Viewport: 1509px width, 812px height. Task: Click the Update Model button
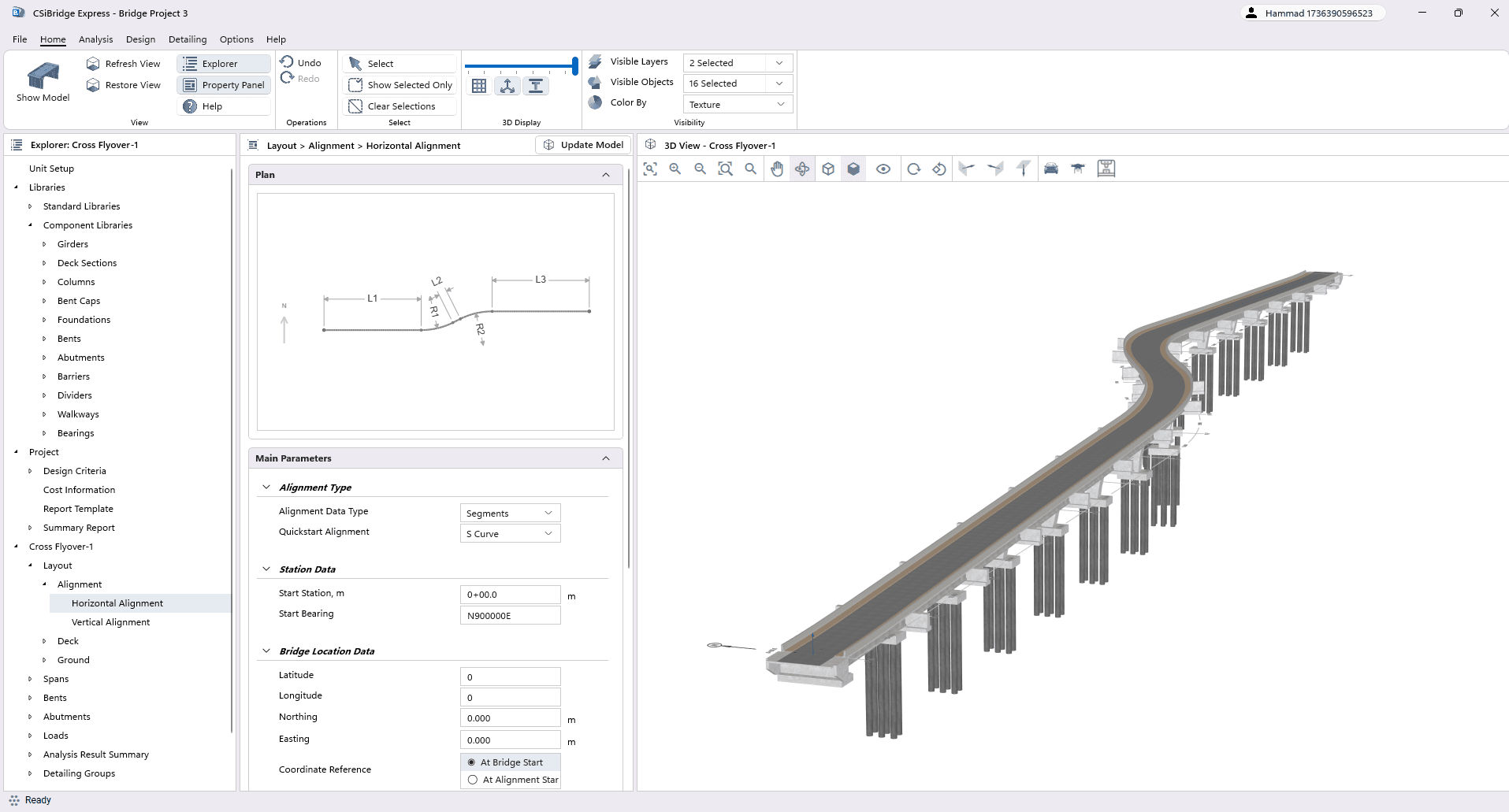coord(584,145)
